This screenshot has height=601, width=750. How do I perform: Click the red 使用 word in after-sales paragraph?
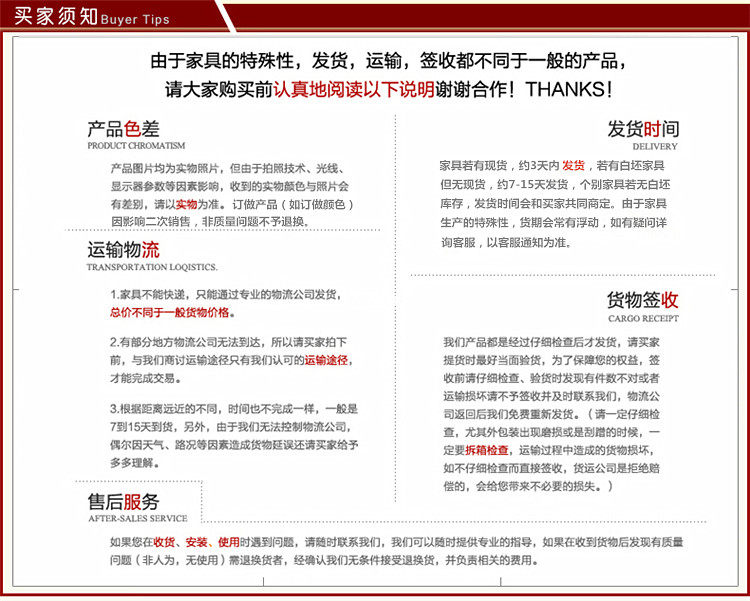pos(229,542)
